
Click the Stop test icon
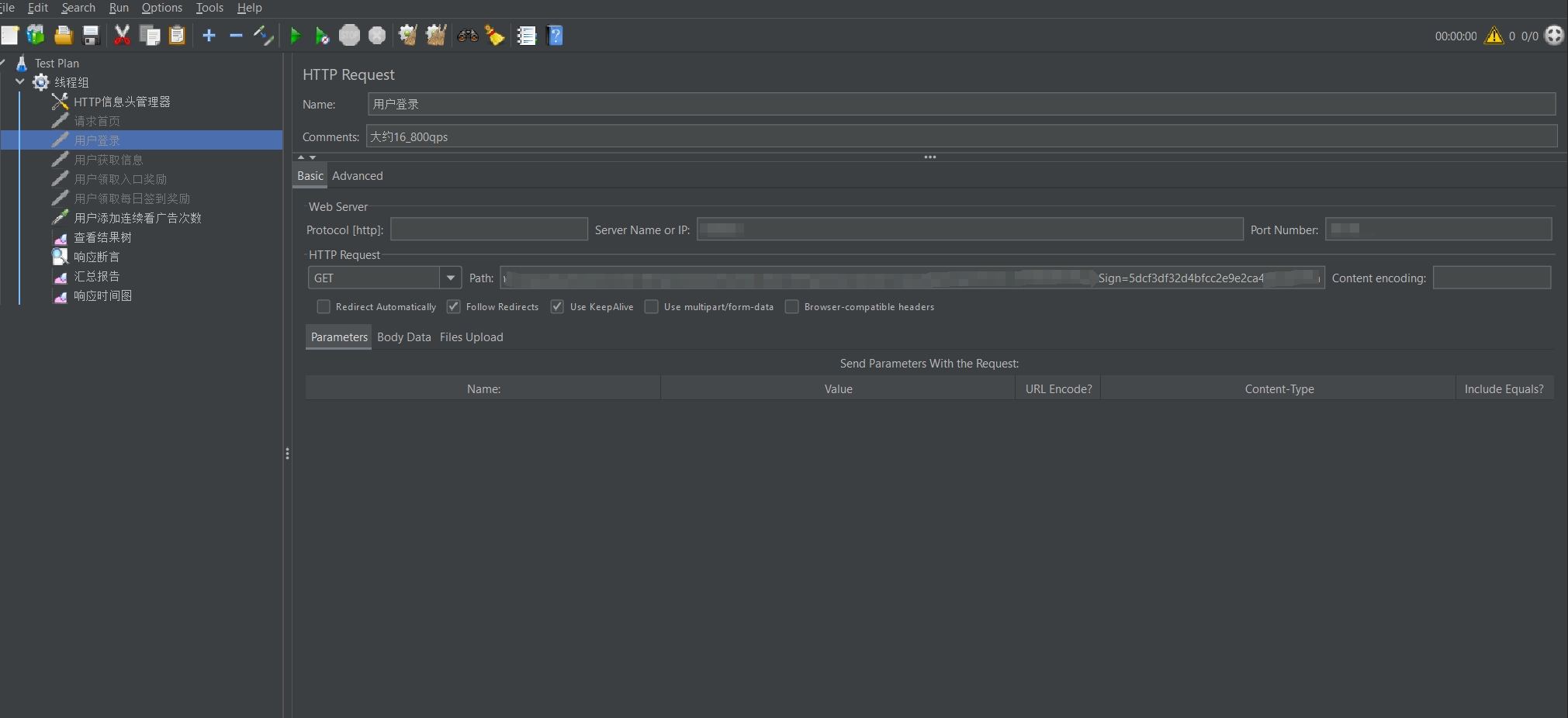pos(350,36)
